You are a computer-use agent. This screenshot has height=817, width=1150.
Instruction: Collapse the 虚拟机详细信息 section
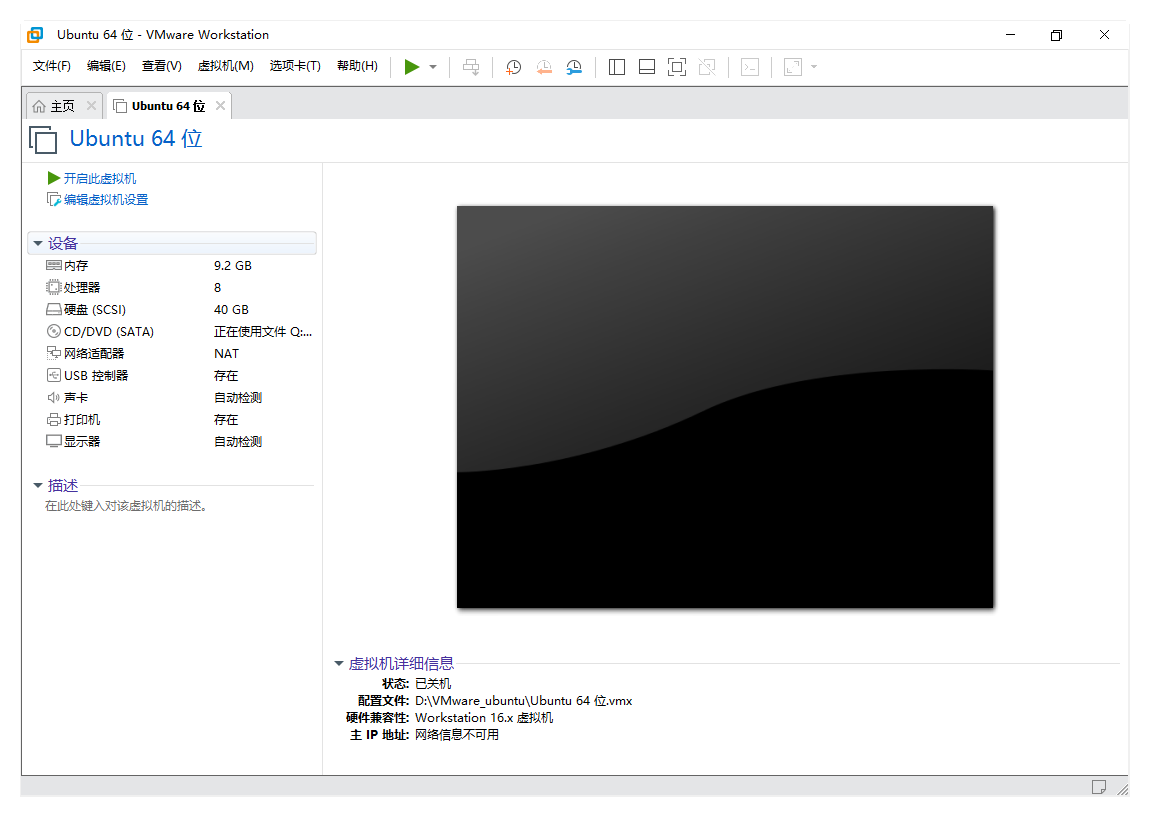click(x=339, y=664)
